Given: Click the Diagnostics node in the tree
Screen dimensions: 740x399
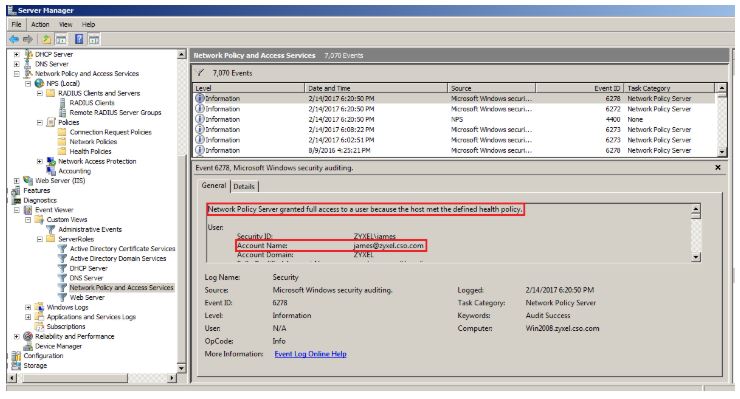Looking at the screenshot, I should coord(40,200).
